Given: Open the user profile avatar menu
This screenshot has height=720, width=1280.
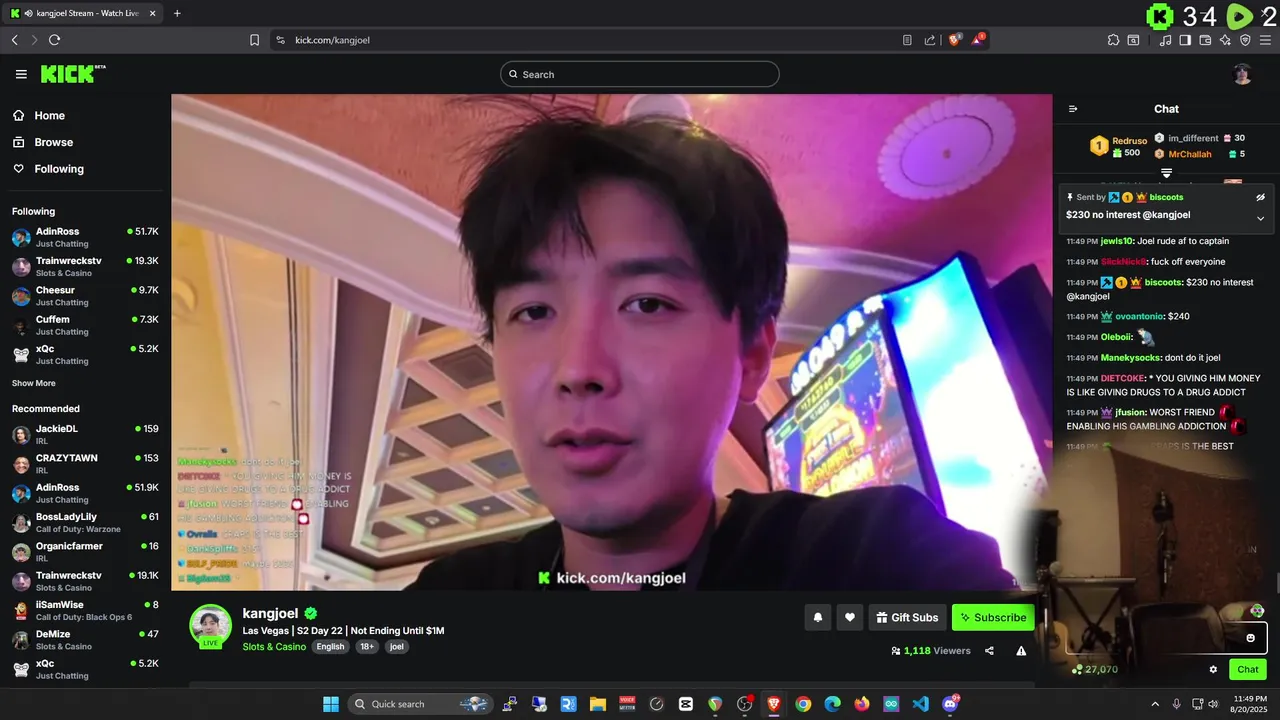Looking at the screenshot, I should (1242, 74).
